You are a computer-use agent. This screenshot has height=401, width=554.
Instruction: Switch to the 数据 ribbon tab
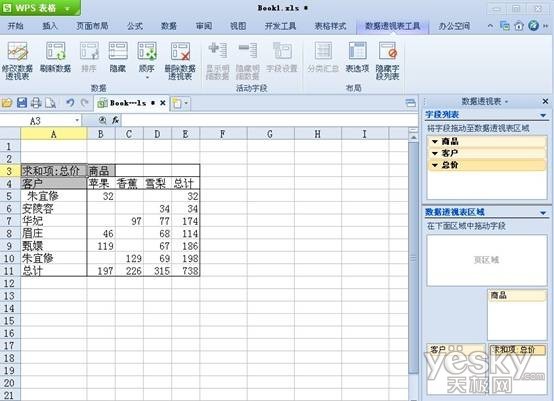[x=169, y=26]
